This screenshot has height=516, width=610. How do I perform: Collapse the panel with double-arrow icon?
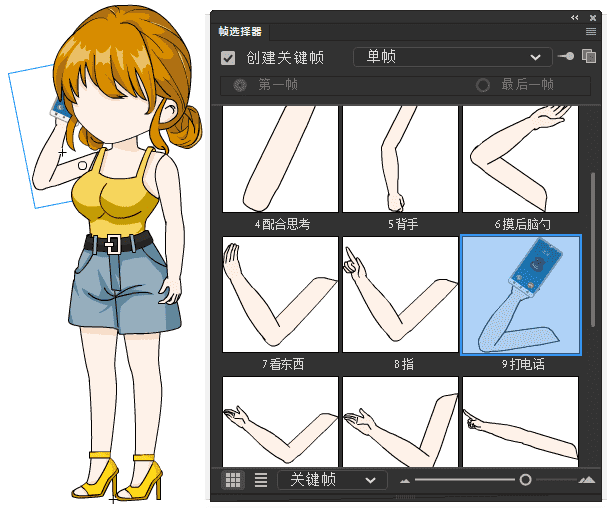pos(574,18)
